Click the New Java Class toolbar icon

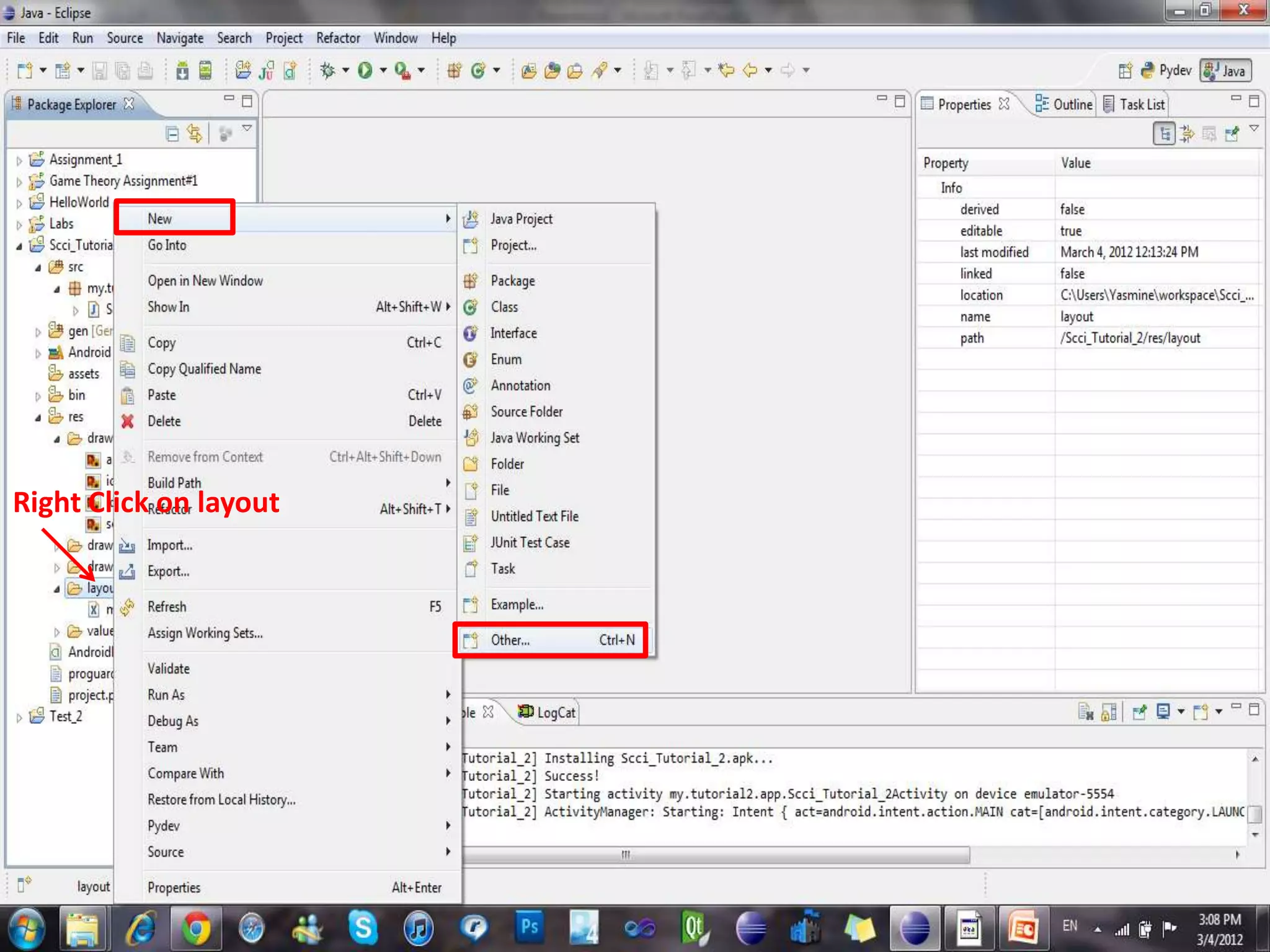477,70
